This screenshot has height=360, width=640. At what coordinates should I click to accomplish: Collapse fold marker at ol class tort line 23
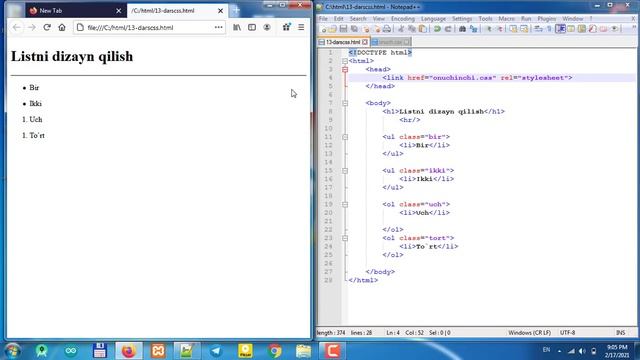(345, 238)
